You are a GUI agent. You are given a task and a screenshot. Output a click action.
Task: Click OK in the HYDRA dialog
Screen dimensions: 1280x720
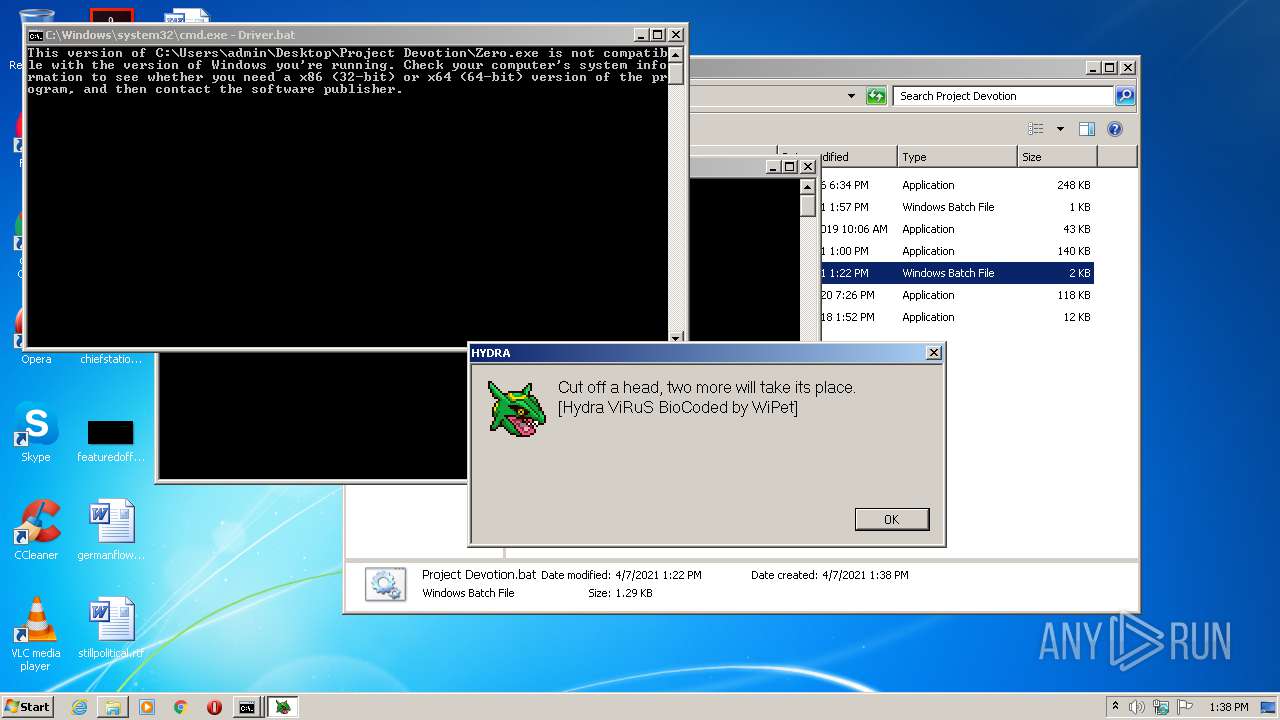coord(892,519)
